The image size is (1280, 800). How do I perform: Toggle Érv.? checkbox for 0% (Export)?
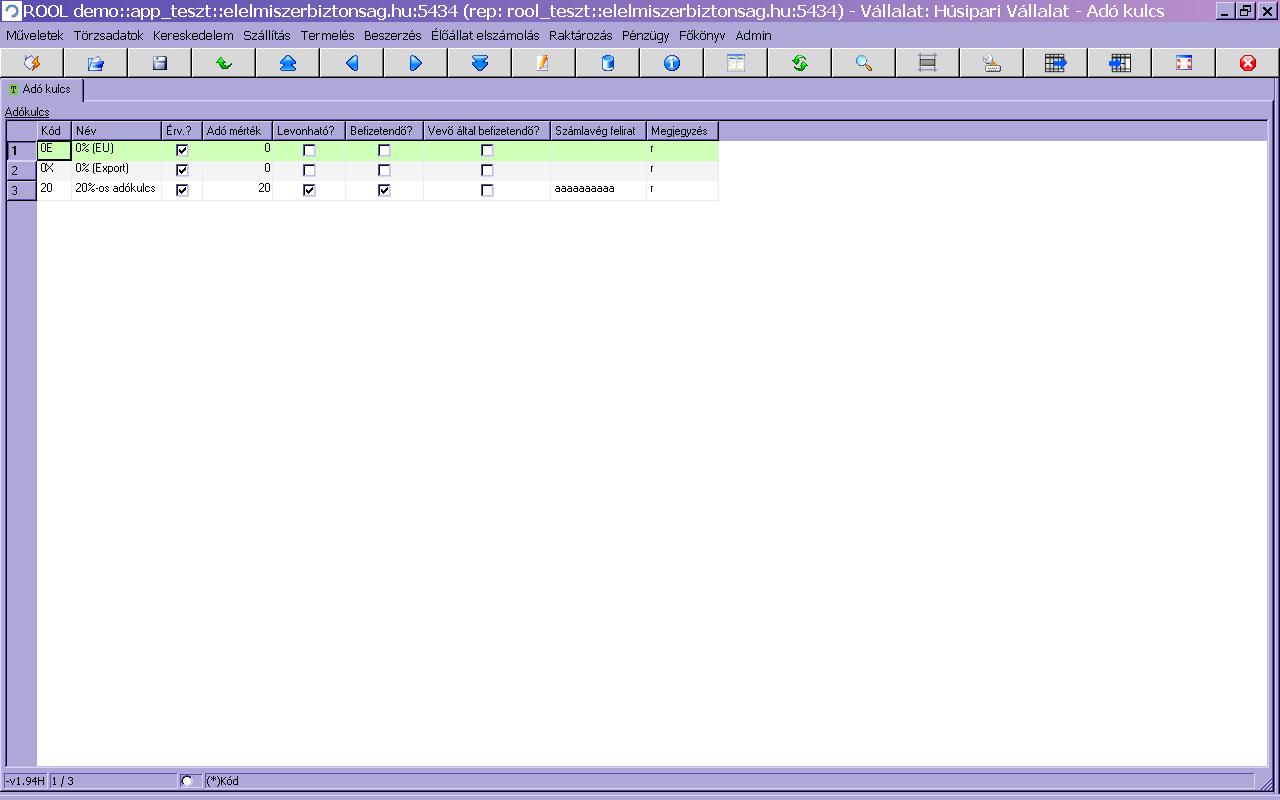click(182, 170)
